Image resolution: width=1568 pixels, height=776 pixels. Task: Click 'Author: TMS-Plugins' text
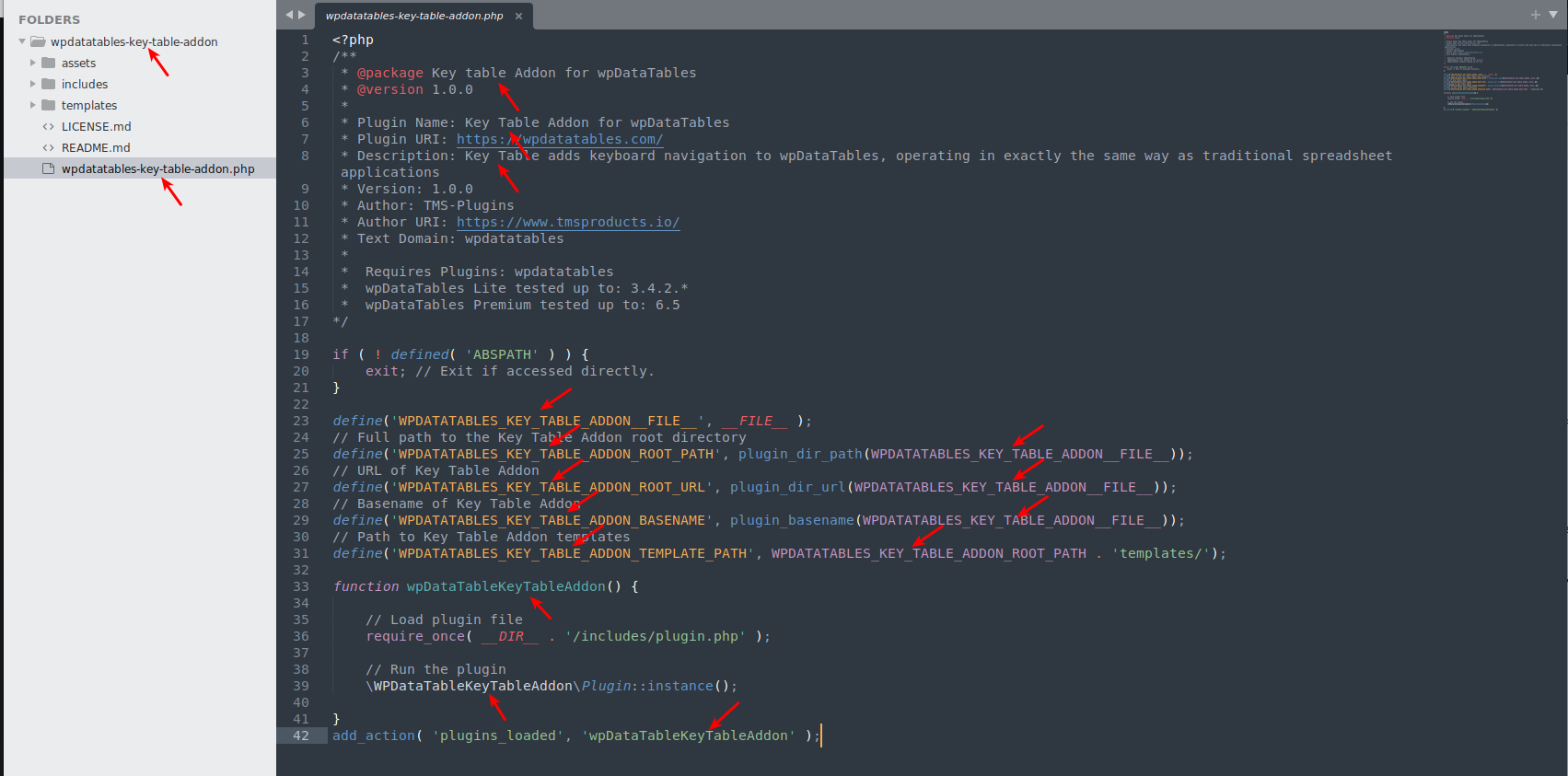(x=436, y=205)
